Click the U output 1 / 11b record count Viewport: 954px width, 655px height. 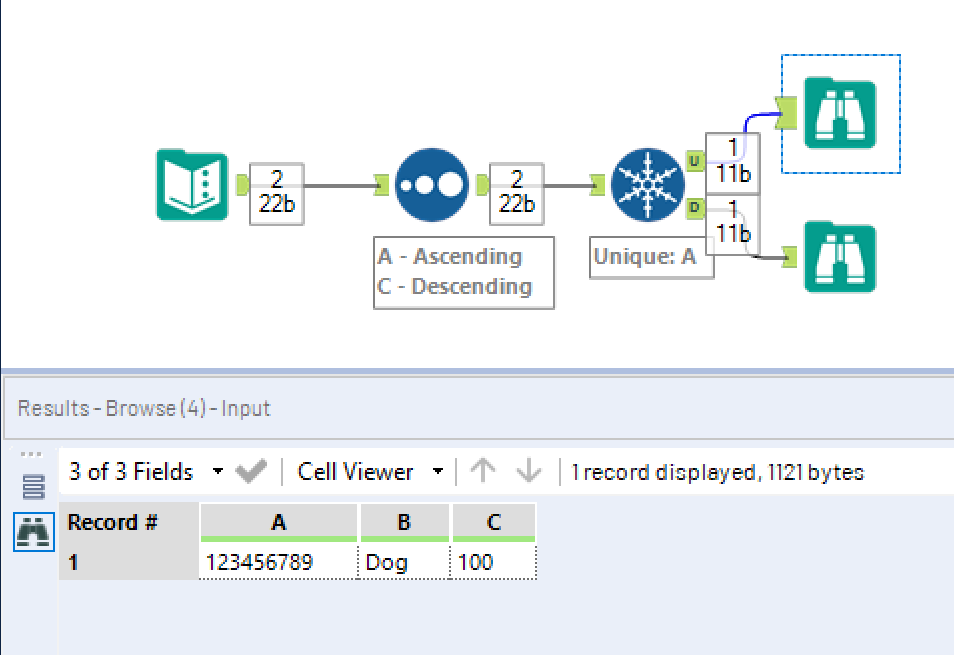pyautogui.click(x=733, y=162)
